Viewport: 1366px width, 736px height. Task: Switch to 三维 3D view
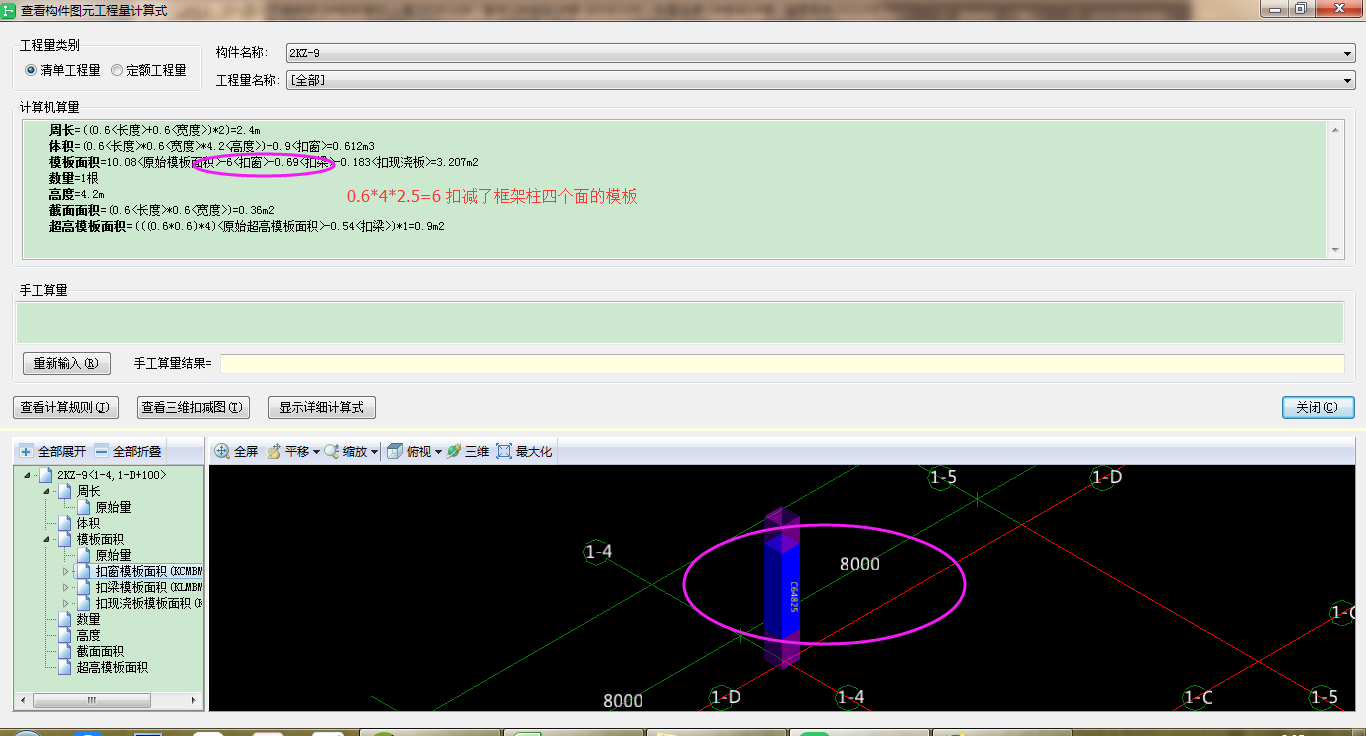tap(468, 452)
